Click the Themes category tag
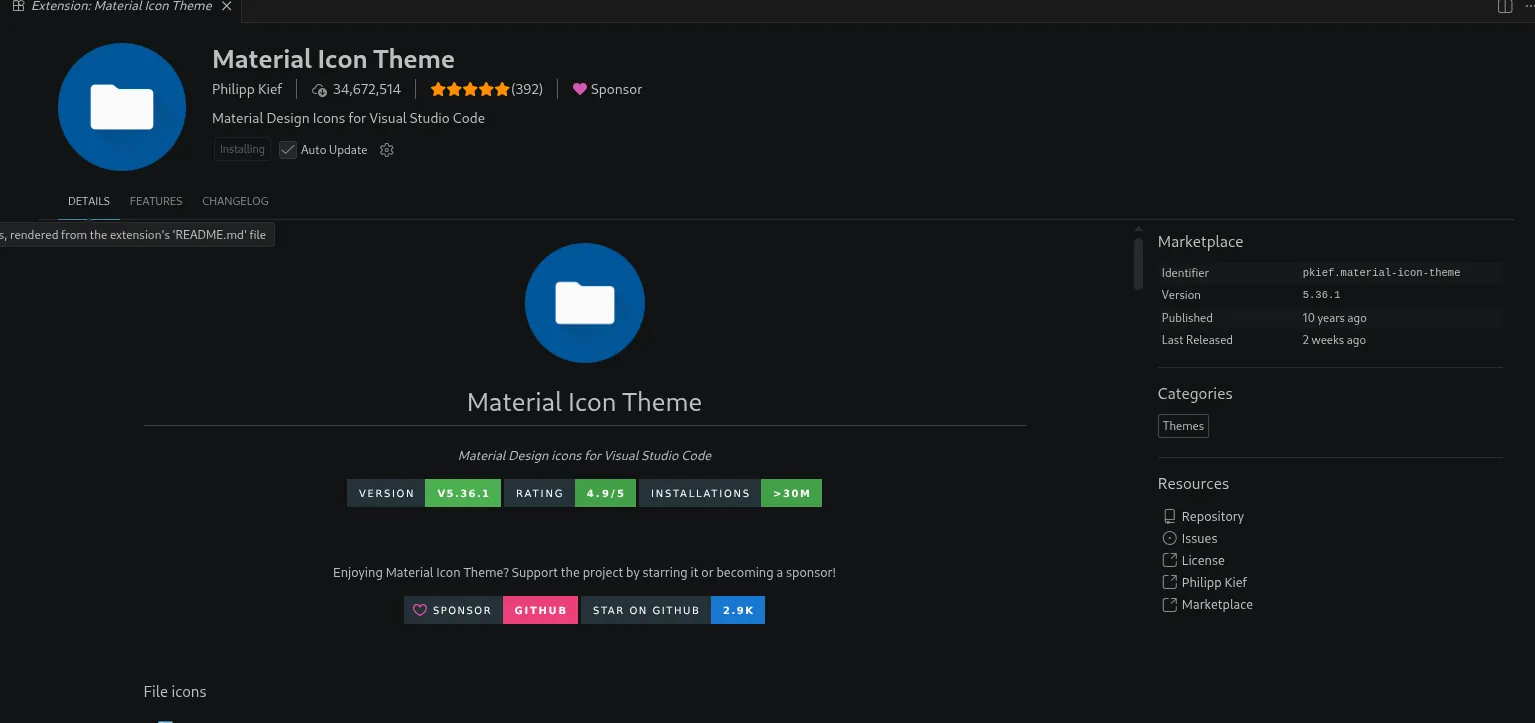1535x723 pixels. click(x=1183, y=426)
